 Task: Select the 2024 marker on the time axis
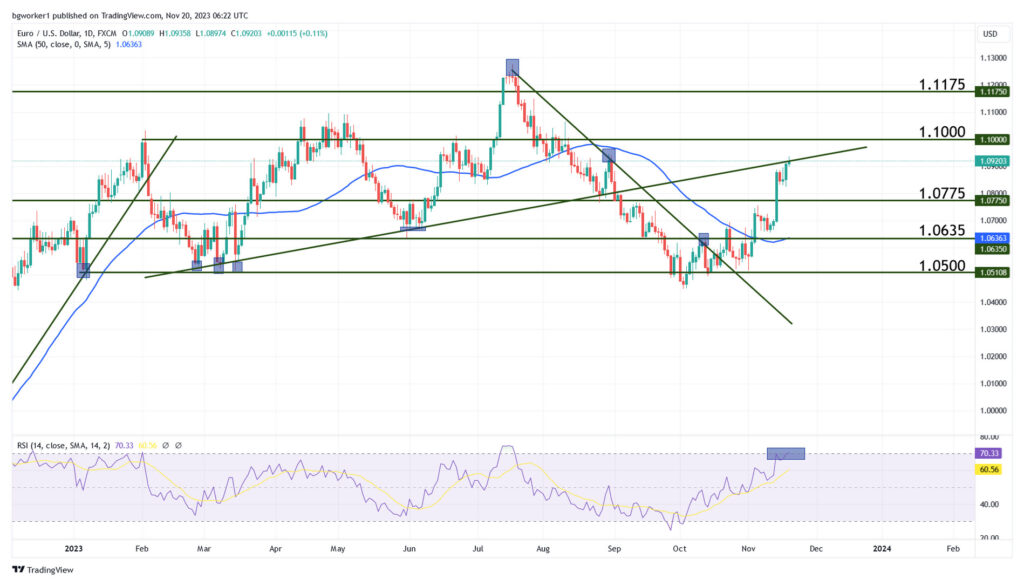coord(882,549)
